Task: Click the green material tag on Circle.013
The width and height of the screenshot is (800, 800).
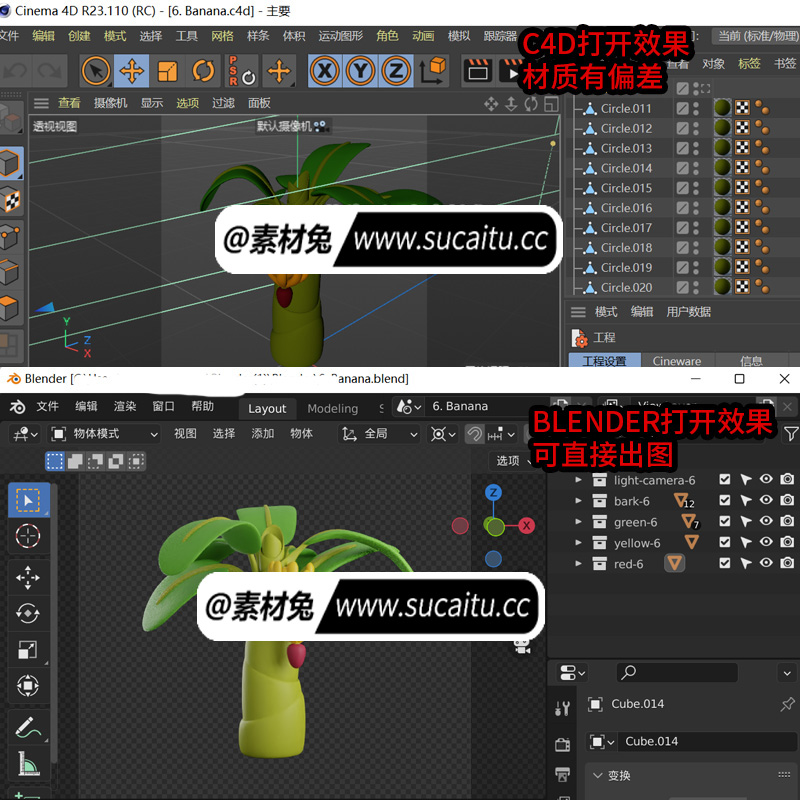Action: [x=722, y=148]
